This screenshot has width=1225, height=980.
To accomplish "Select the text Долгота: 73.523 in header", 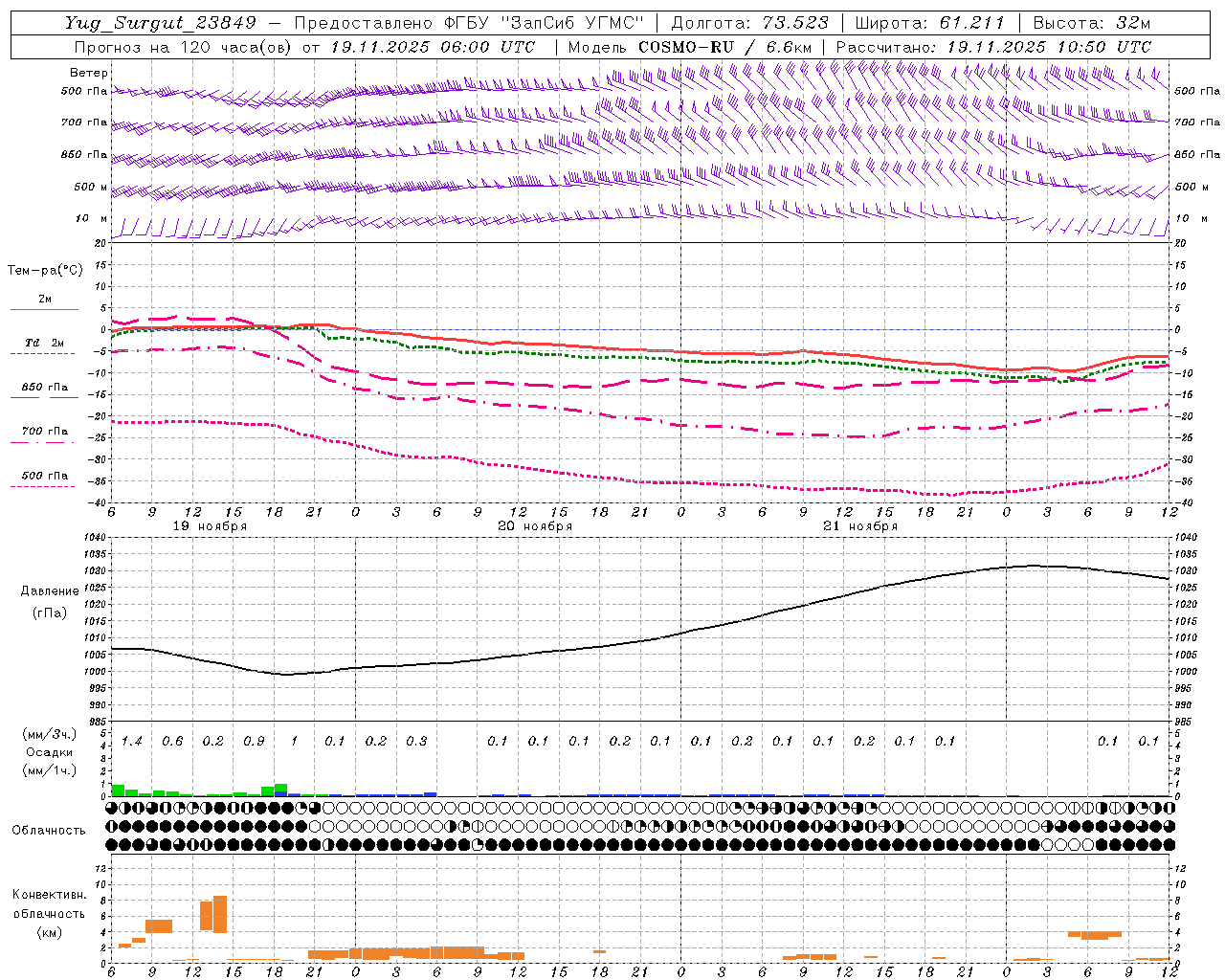I will click(x=749, y=23).
